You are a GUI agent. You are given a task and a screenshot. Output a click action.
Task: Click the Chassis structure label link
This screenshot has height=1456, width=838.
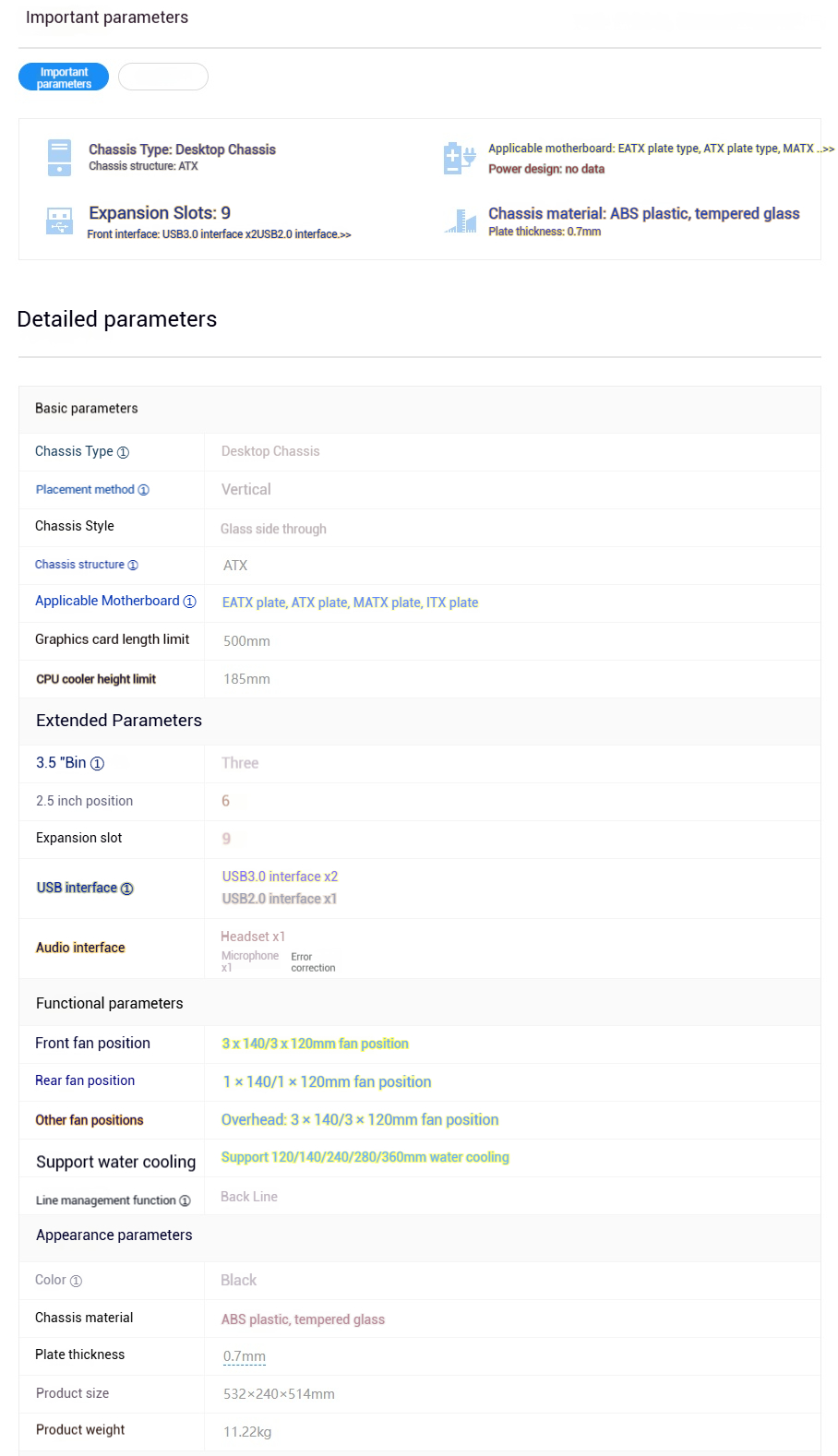[x=79, y=565]
